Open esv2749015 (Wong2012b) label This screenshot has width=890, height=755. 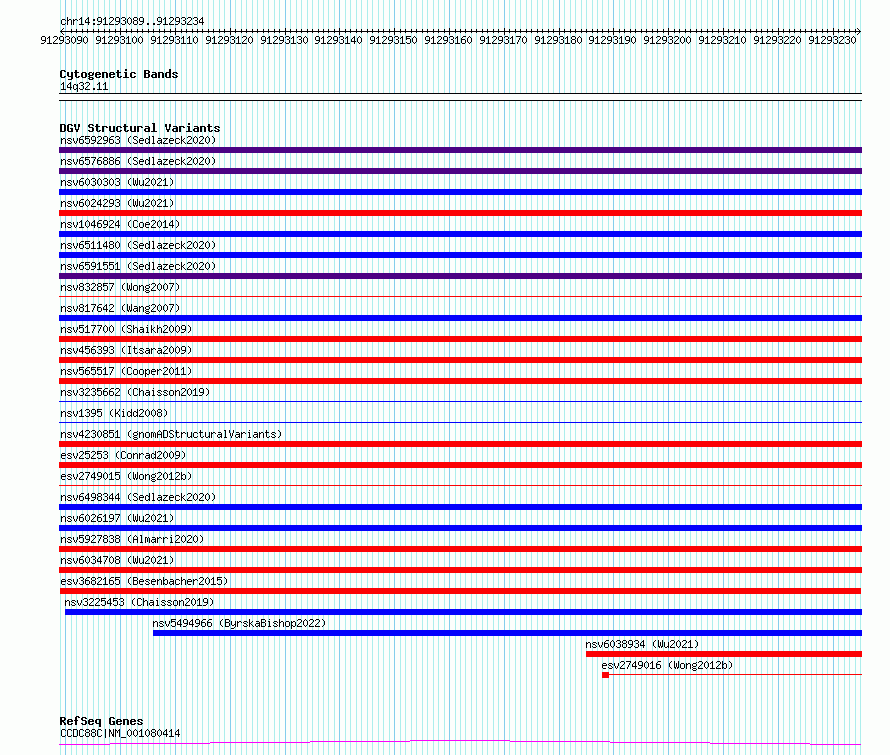(126, 476)
